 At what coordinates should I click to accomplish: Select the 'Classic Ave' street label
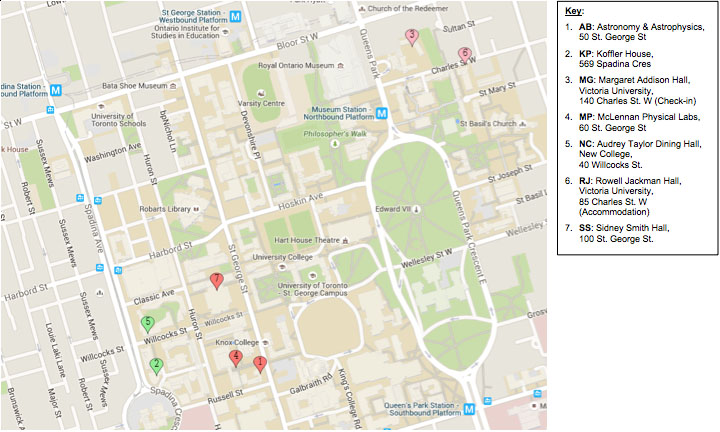click(x=154, y=297)
